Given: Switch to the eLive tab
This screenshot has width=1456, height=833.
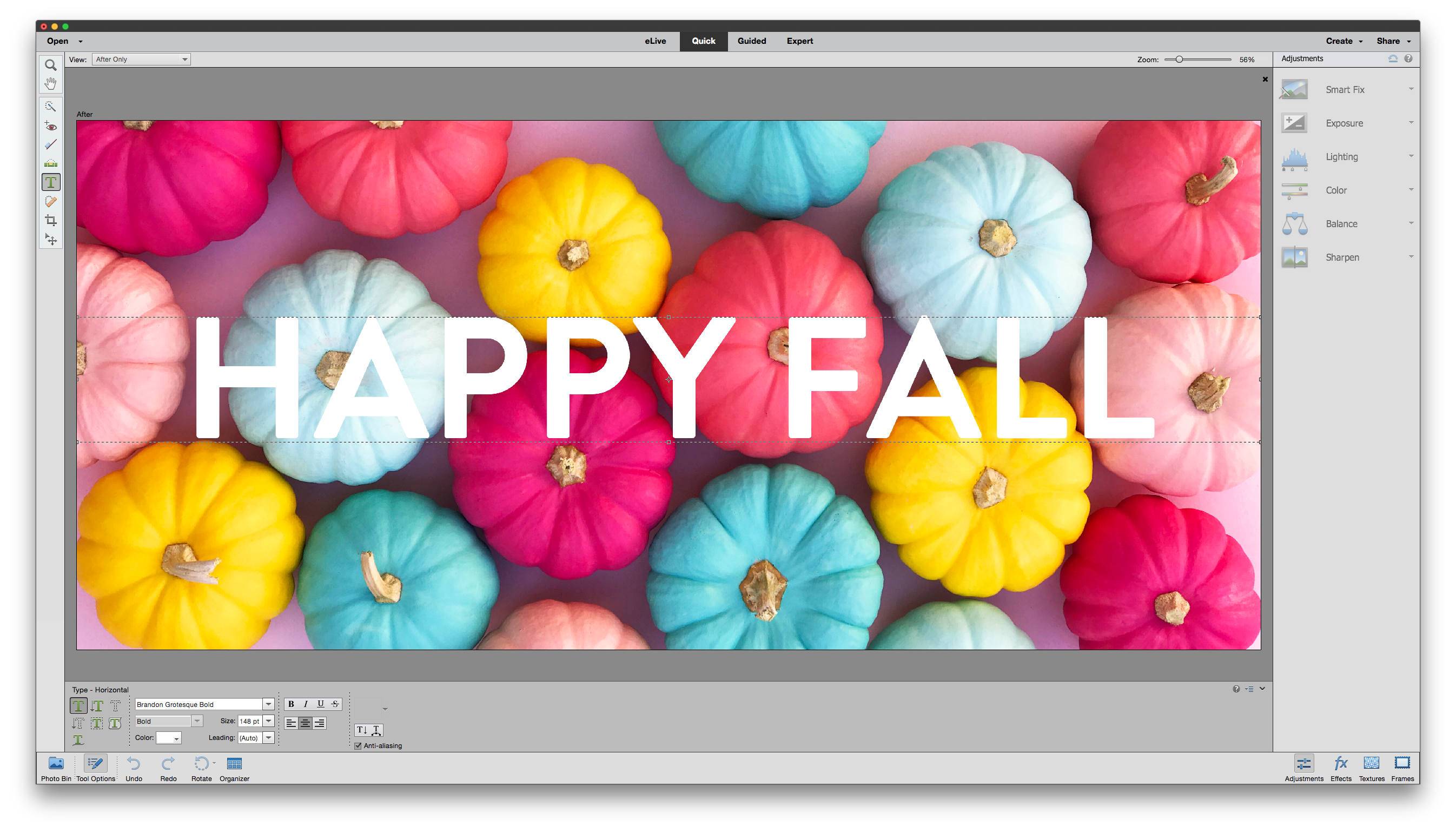Looking at the screenshot, I should [x=656, y=41].
